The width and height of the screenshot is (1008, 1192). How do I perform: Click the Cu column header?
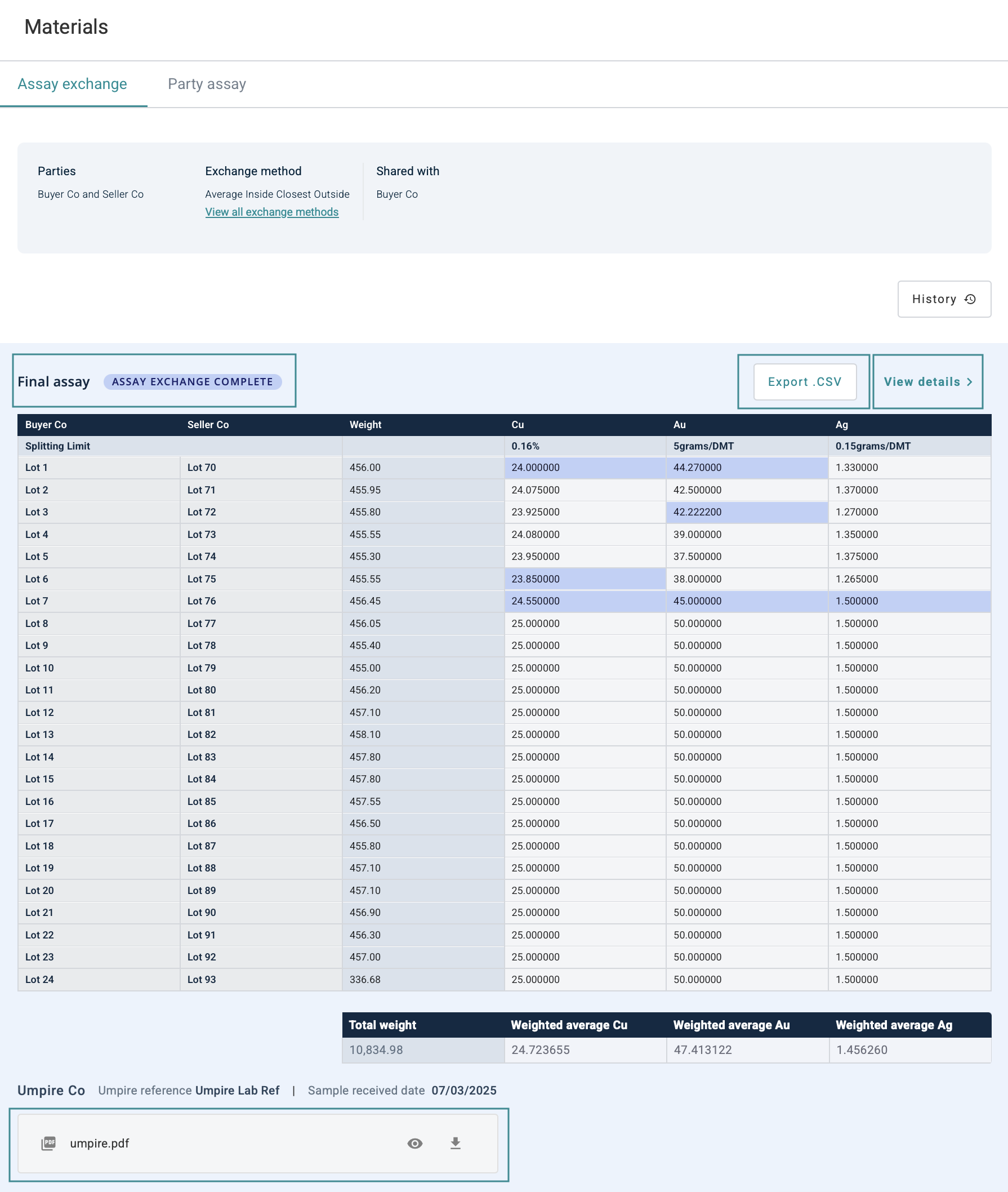pos(518,425)
